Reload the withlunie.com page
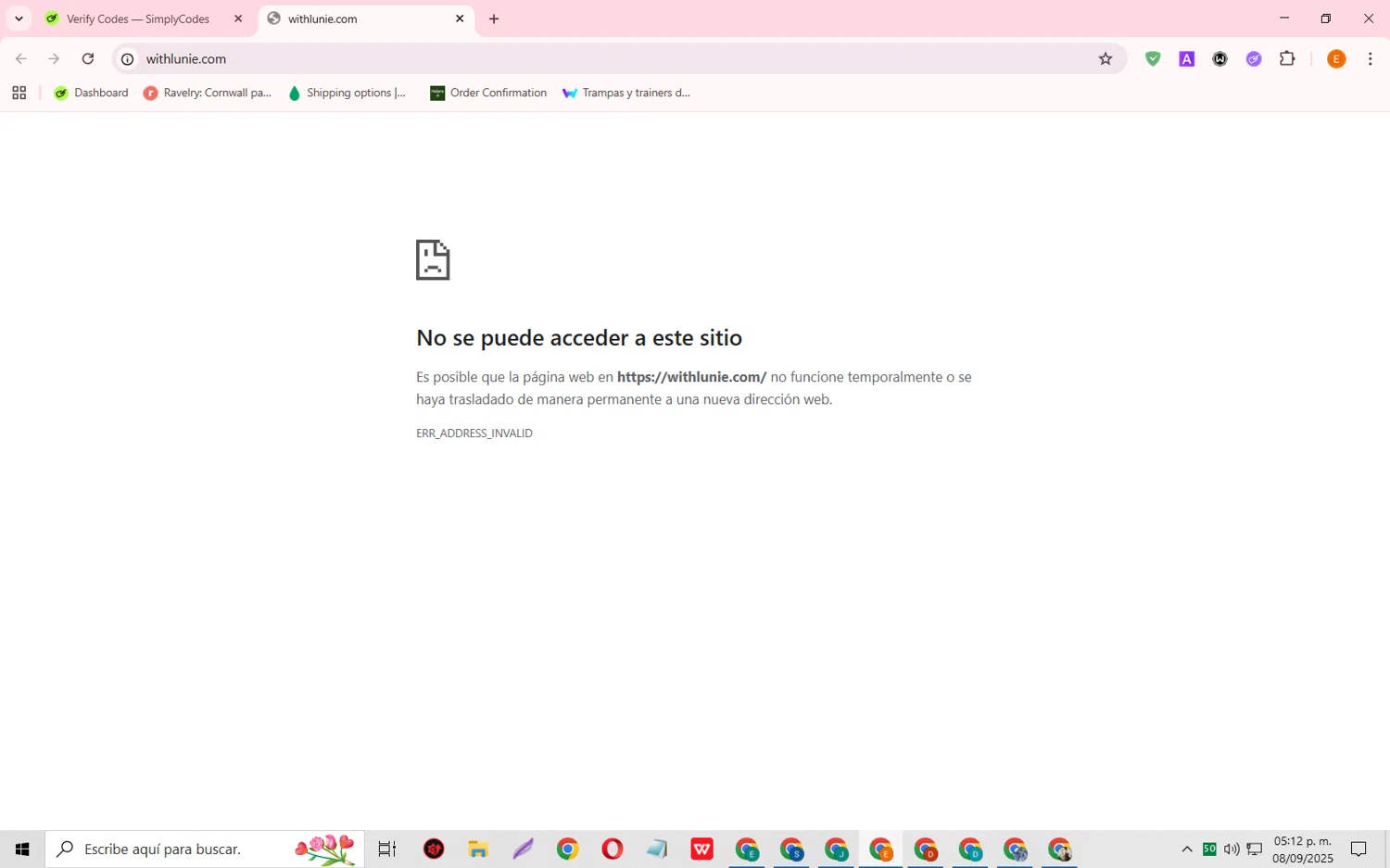Image resolution: width=1390 pixels, height=868 pixels. 88,58
